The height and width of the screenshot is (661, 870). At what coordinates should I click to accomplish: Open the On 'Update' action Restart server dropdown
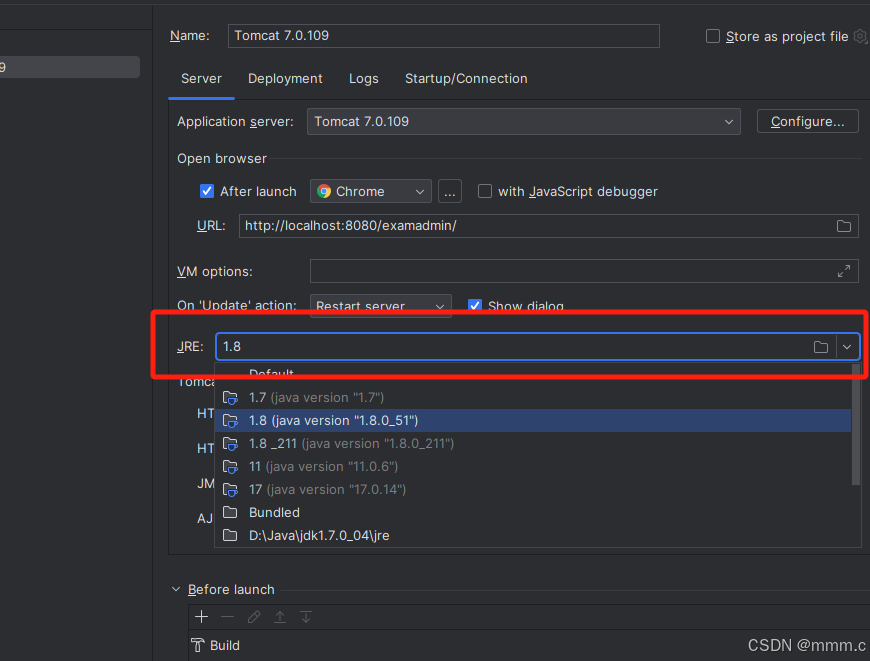click(x=381, y=306)
